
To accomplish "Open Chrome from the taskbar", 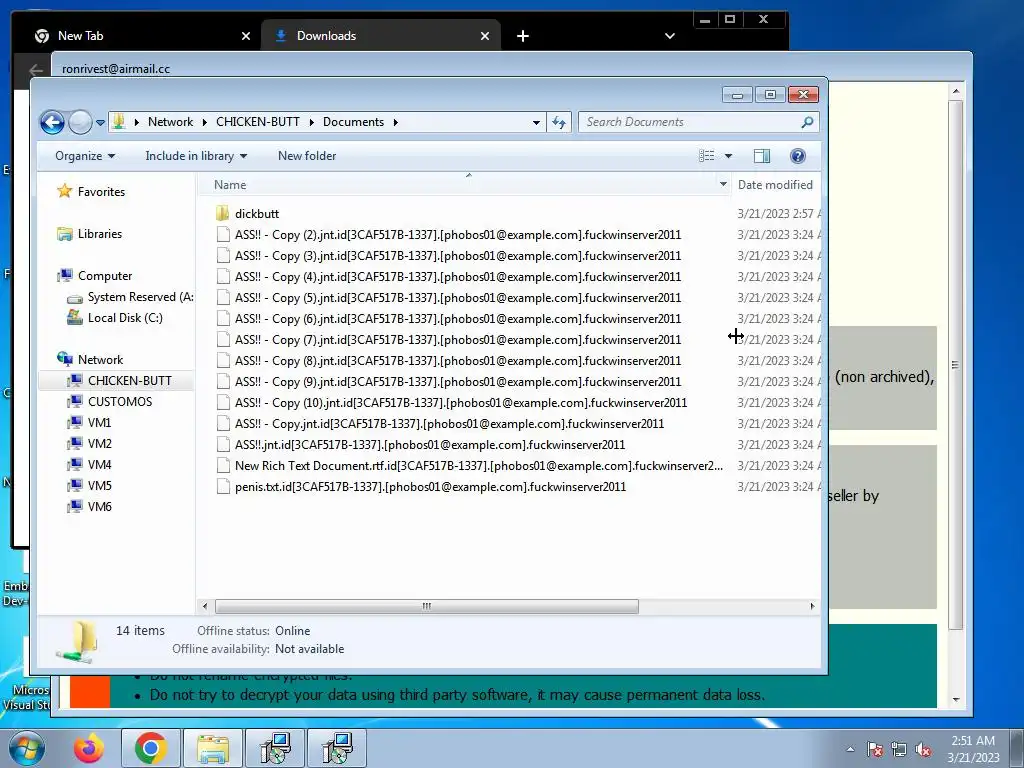I will [x=151, y=748].
